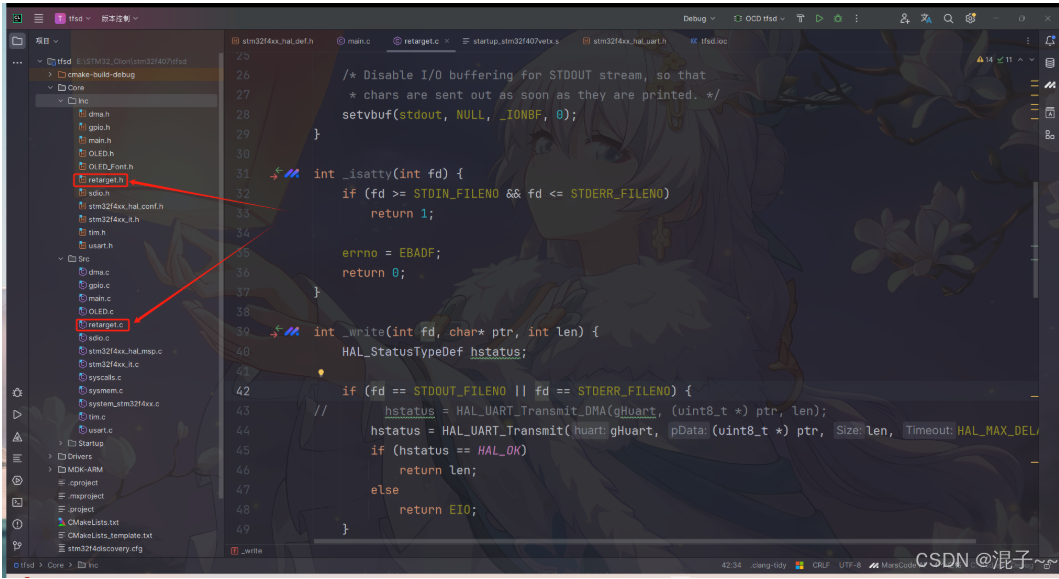1059x579 pixels.
Task: Open the Git version control tool window
Action: point(18,545)
